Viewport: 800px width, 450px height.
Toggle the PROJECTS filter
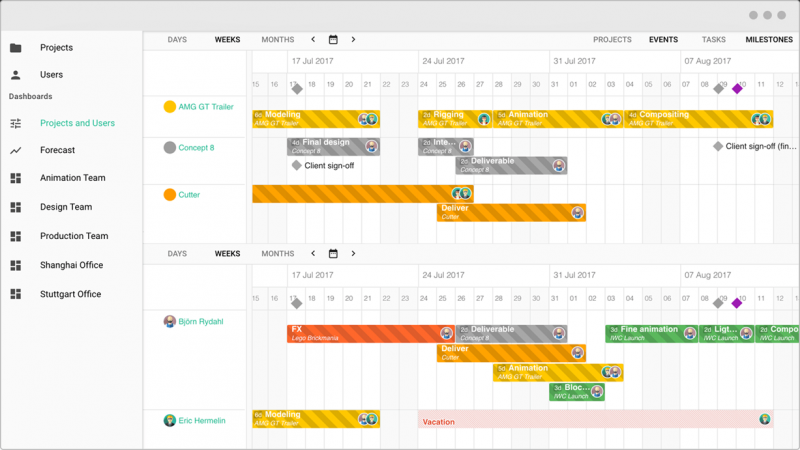pyautogui.click(x=612, y=39)
